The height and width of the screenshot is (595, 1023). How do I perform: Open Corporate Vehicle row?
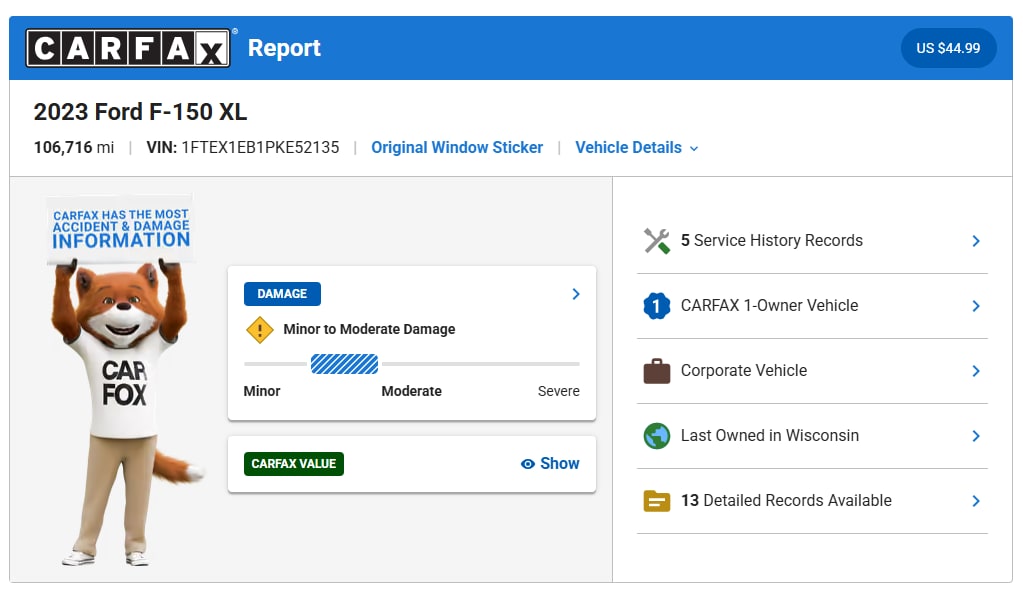coord(812,371)
